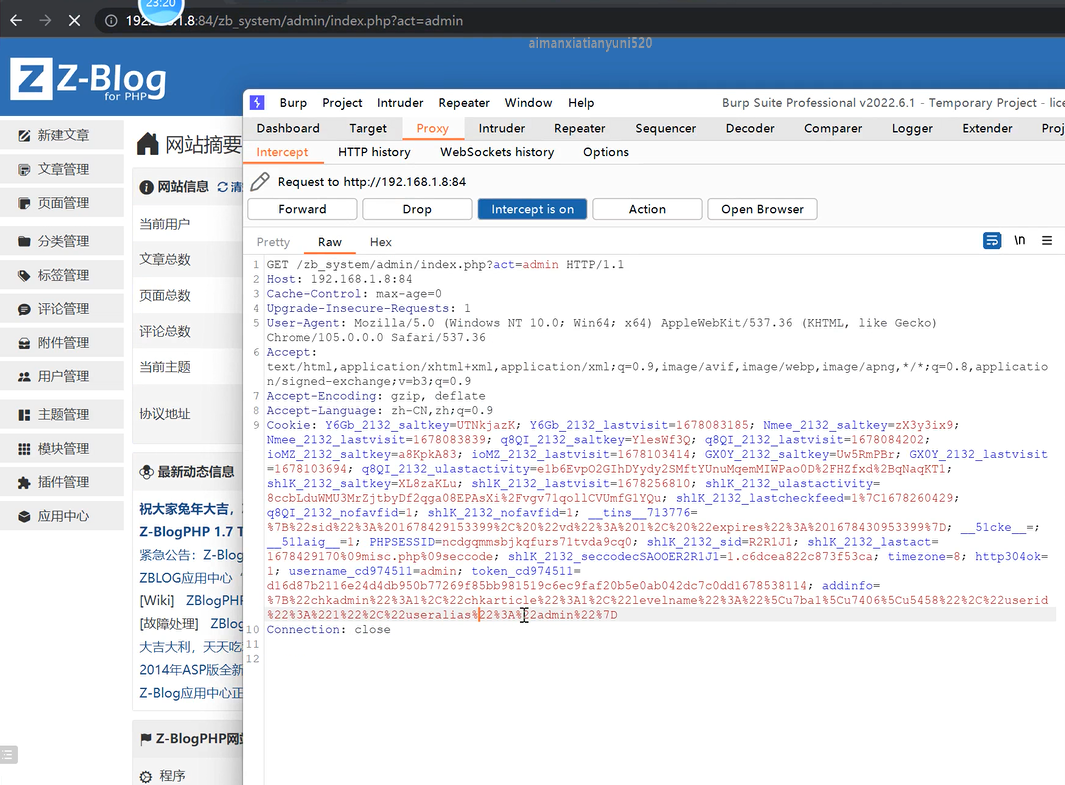Open 应用中心 via its sidebar icon

coord(24,516)
